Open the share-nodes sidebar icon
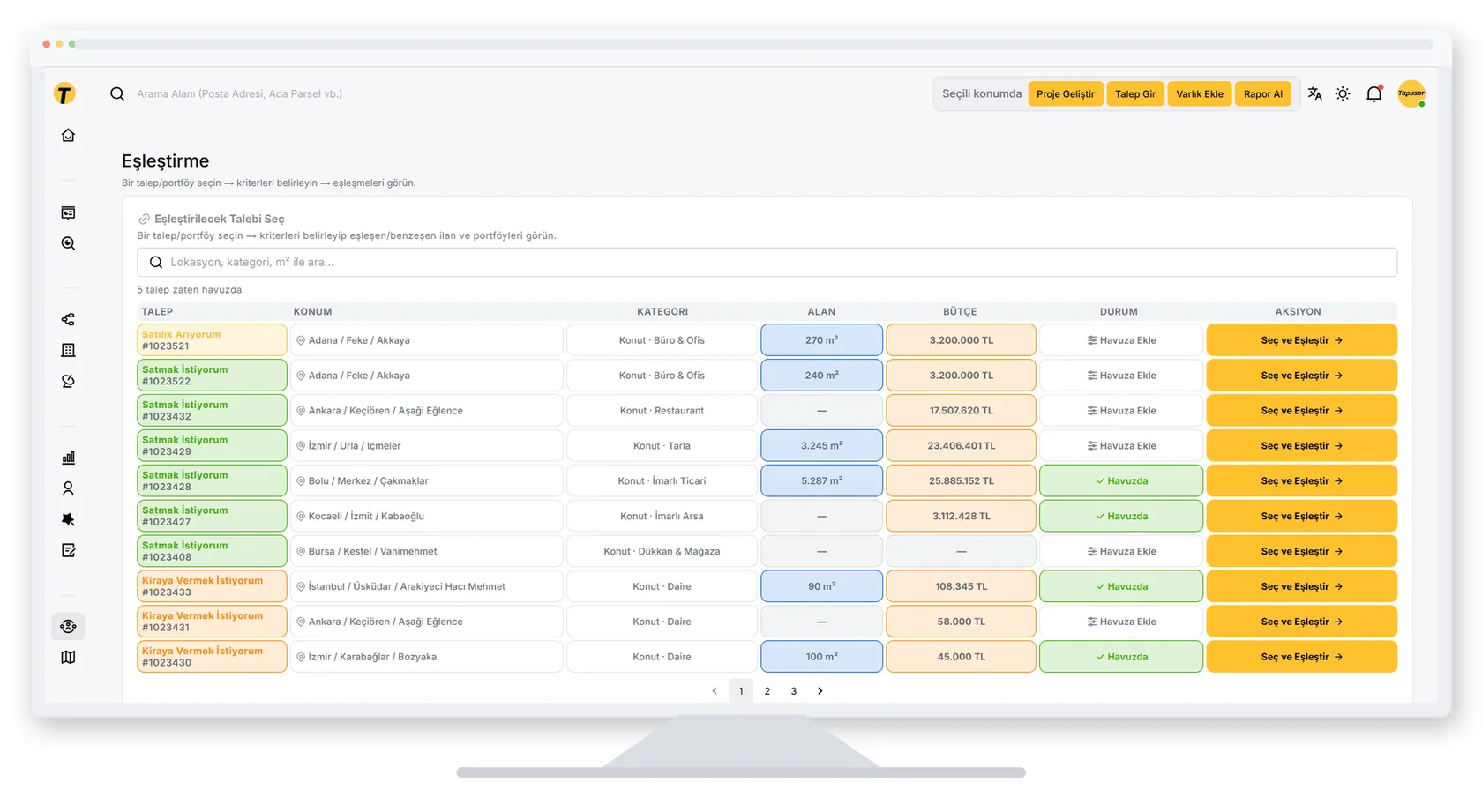Image resolution: width=1482 pixels, height=812 pixels. [68, 319]
